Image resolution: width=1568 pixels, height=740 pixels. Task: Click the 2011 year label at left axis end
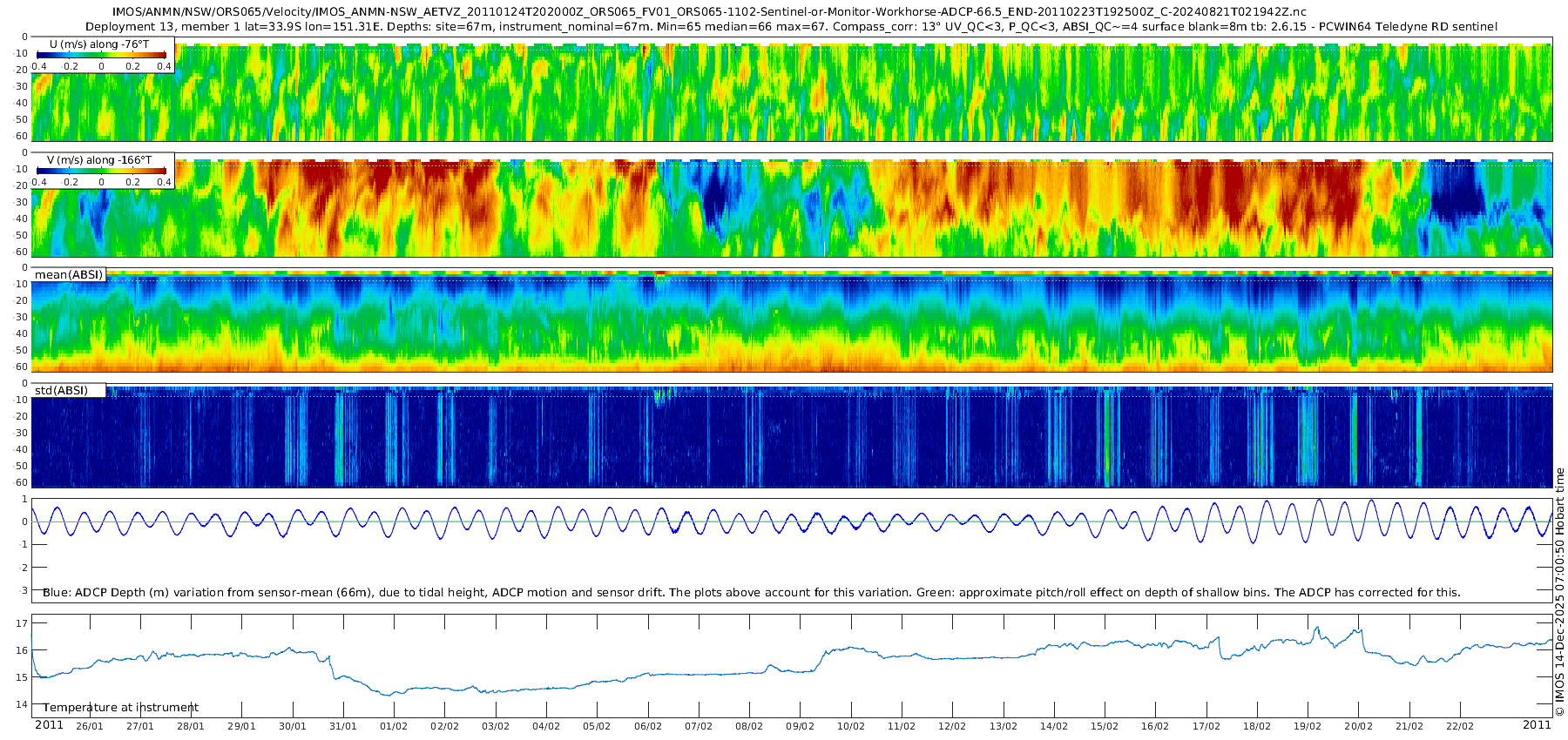pyautogui.click(x=49, y=724)
